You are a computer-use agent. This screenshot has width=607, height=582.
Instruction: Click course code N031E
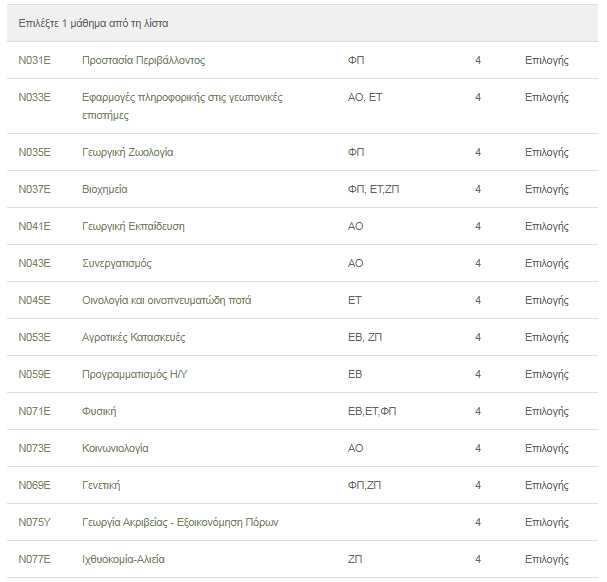pos(34,60)
